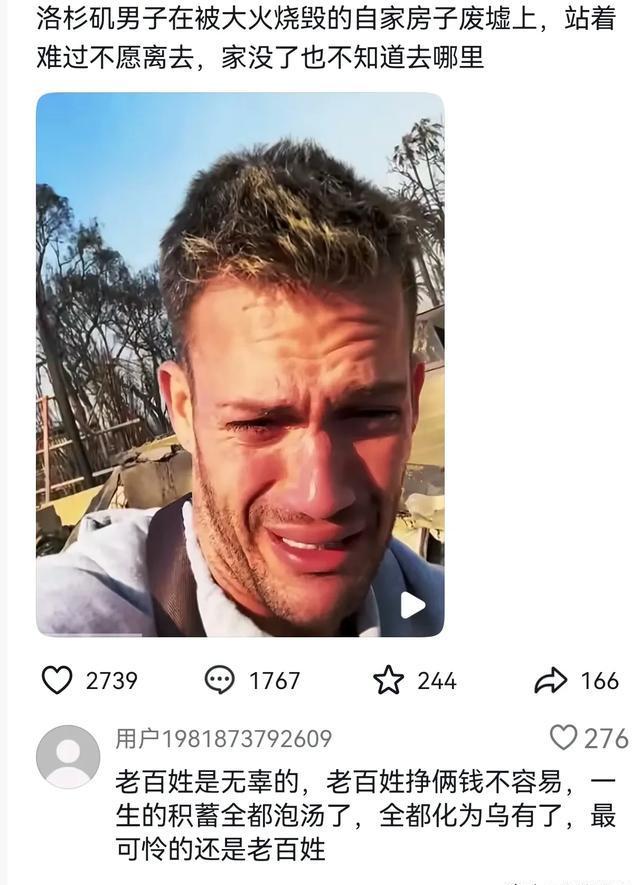Tap the comment's last line 可怜的还是老百姓
Screen dimensions: 640x885
pyautogui.click(x=221, y=849)
